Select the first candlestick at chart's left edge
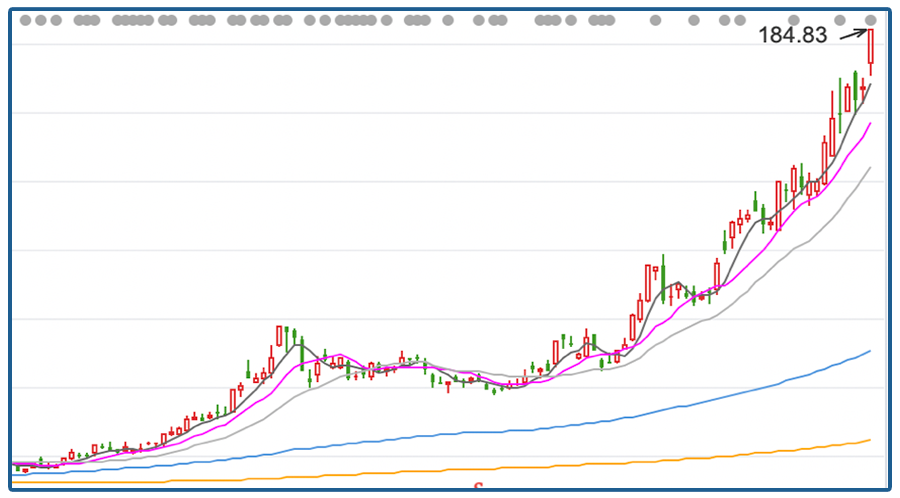This screenshot has height=498, width=900. [18, 467]
